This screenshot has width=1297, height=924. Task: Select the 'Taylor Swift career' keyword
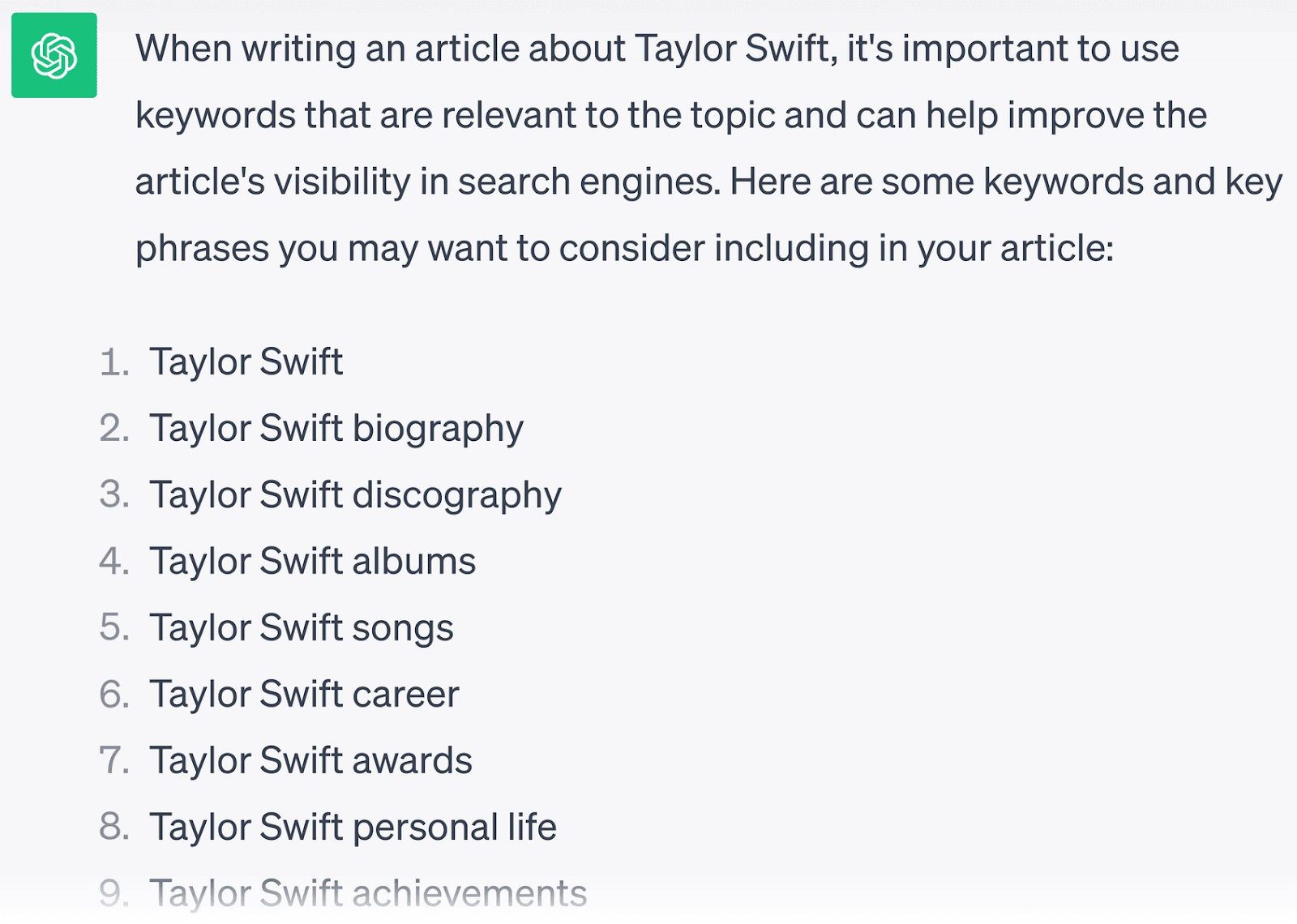[304, 694]
